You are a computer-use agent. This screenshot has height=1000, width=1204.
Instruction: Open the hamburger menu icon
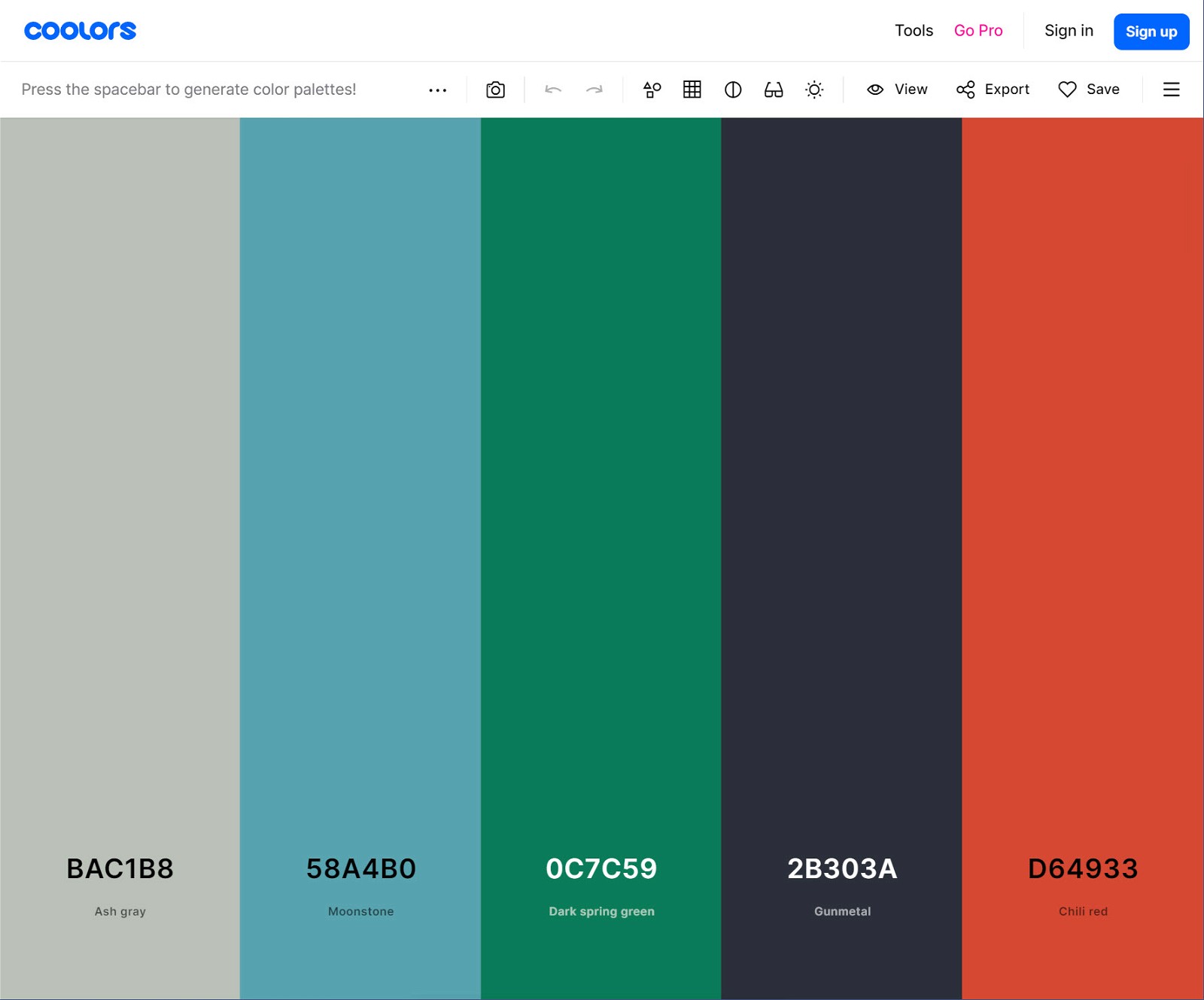click(1171, 90)
